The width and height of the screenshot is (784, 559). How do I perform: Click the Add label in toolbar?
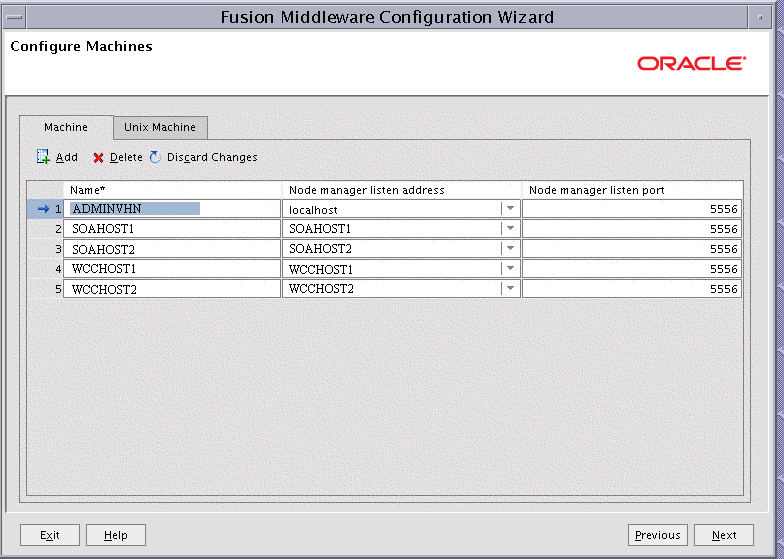(66, 157)
